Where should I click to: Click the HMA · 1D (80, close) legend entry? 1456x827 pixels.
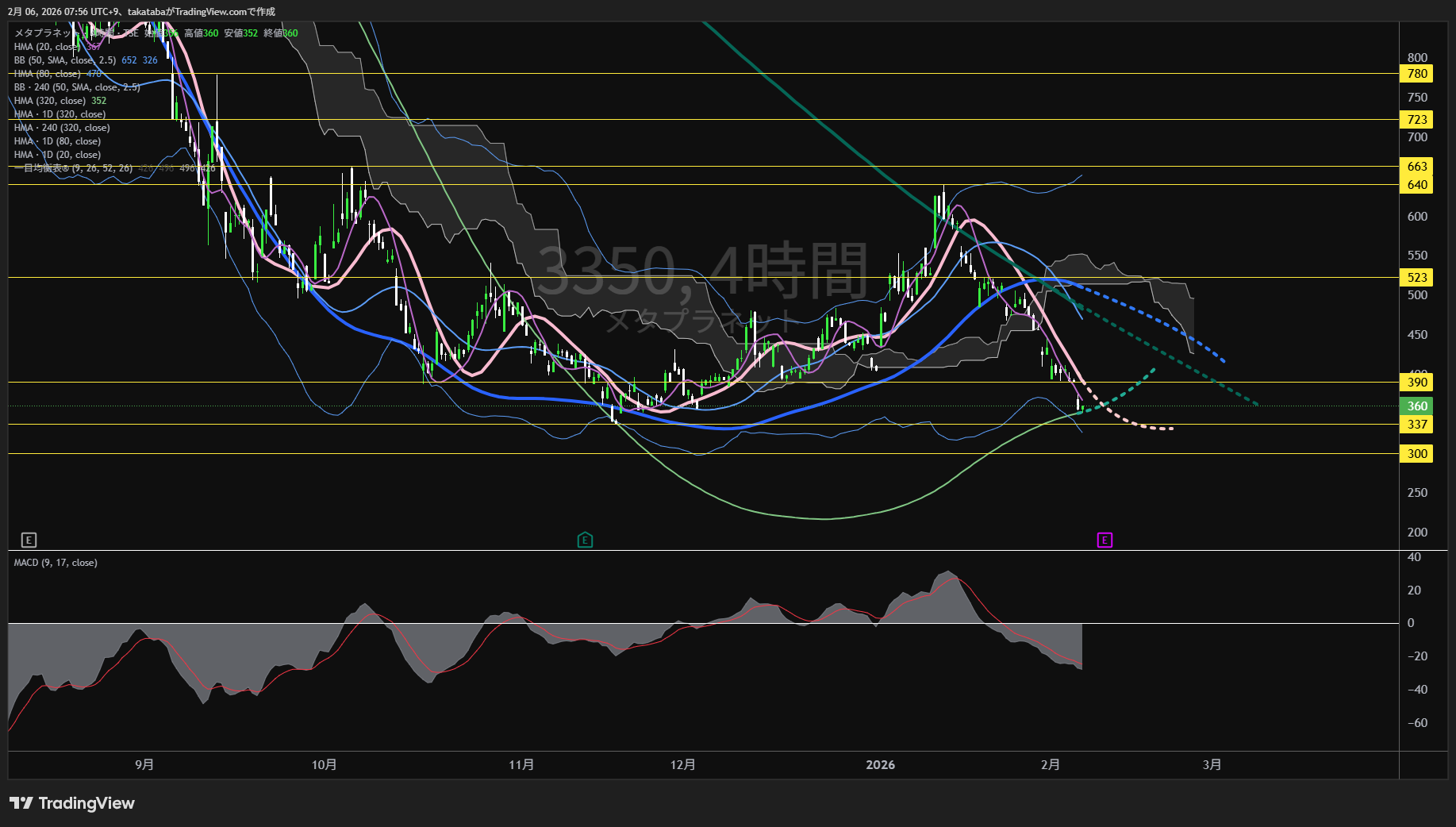point(57,141)
